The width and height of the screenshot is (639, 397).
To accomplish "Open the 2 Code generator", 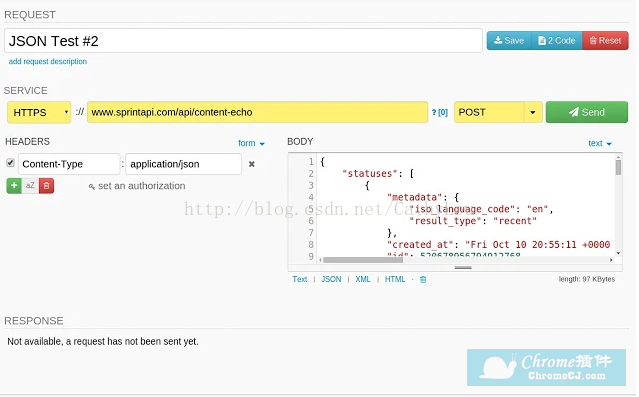I will (557, 41).
